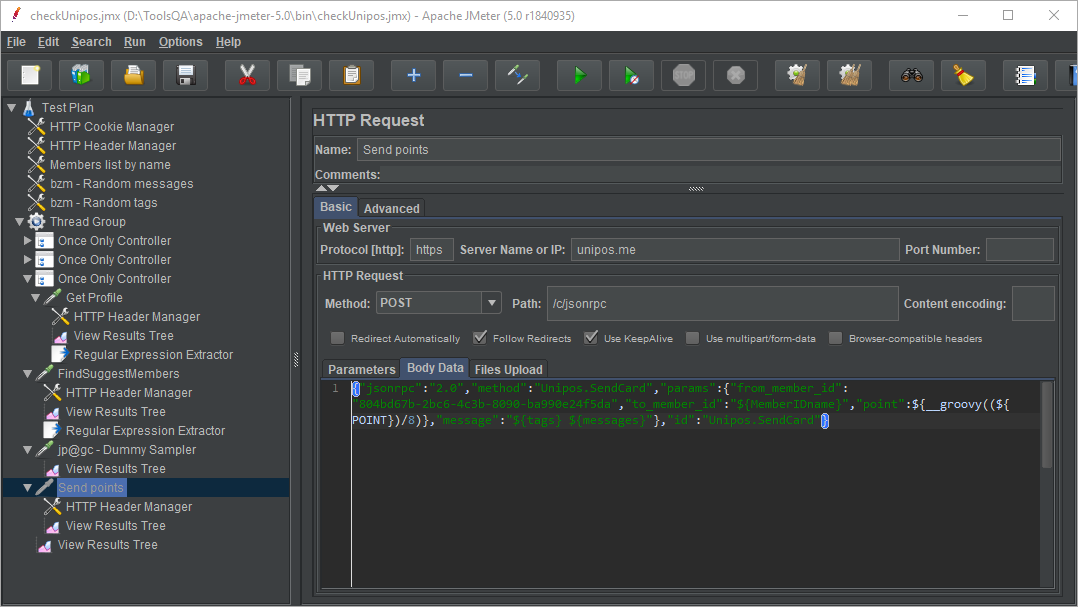Toggle the Use KeepAlive checkbox
Image resolution: width=1078 pixels, height=607 pixels.
591,338
